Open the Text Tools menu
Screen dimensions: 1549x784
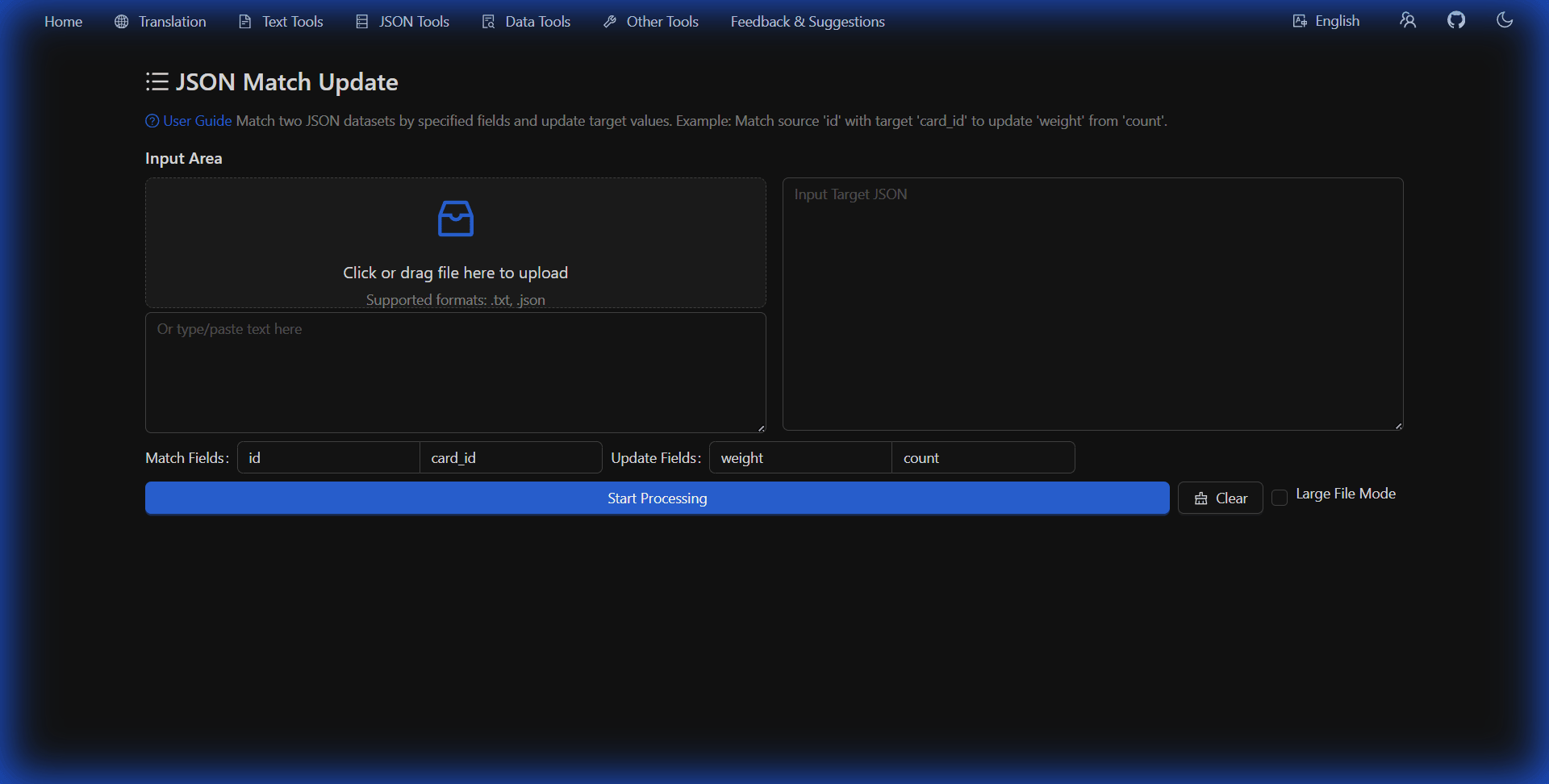tap(281, 22)
